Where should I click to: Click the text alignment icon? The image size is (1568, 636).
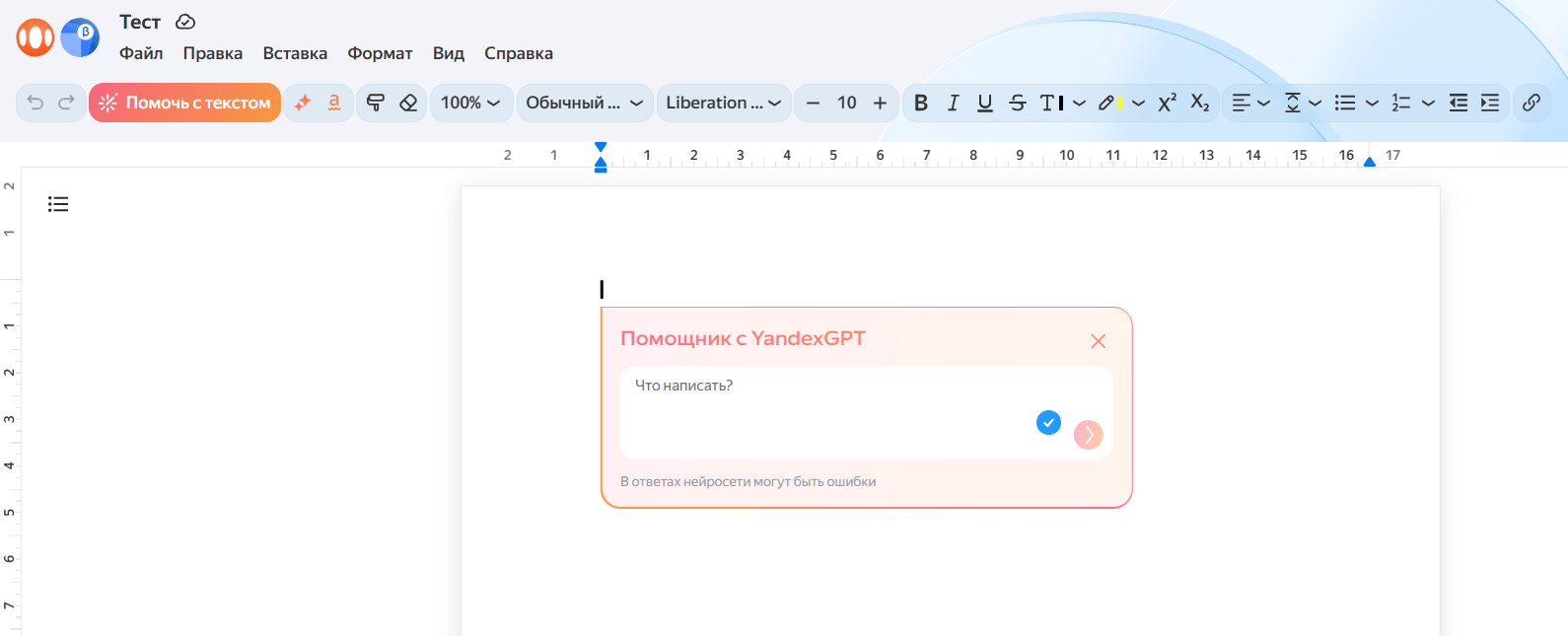tap(1242, 103)
